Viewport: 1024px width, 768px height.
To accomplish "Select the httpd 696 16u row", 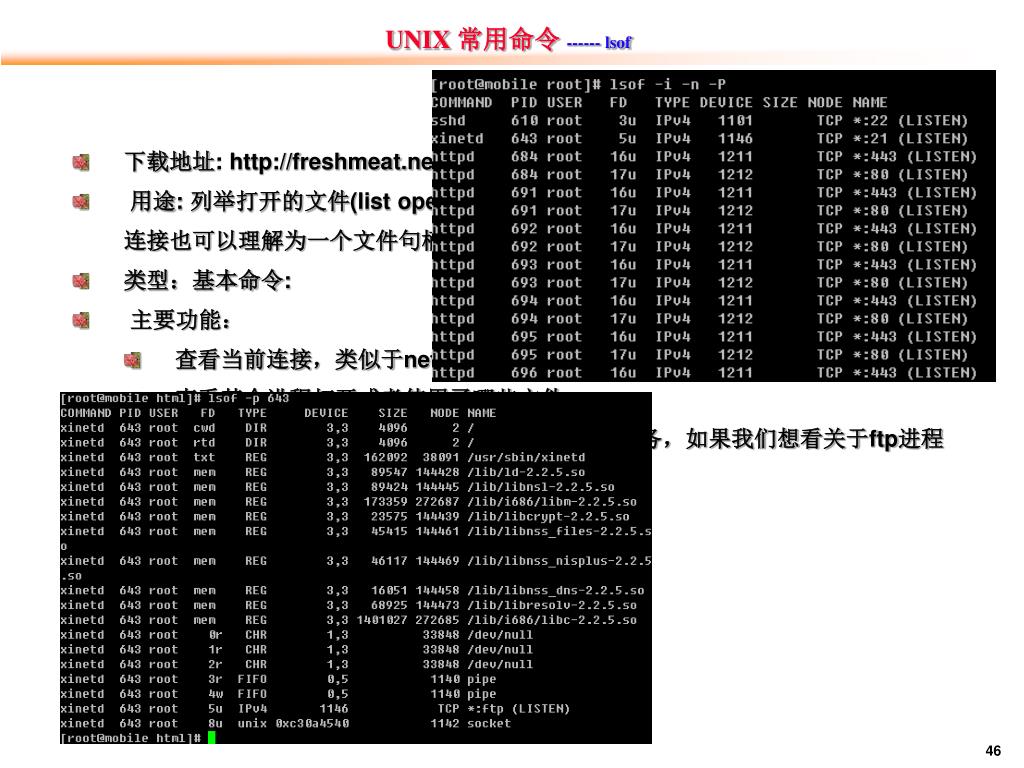I will (704, 373).
